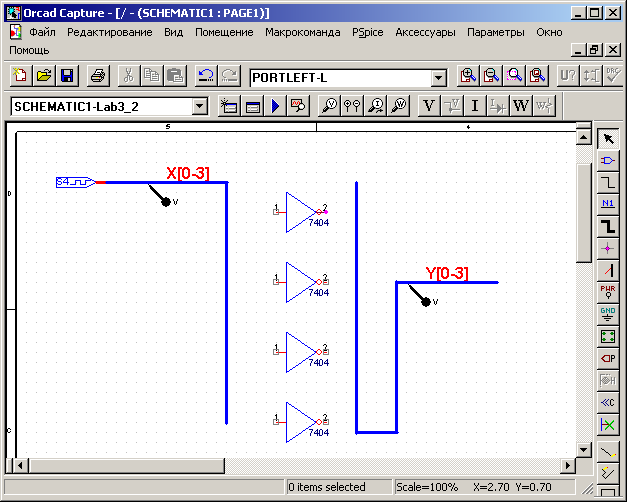Viewport: 627px width, 502px height.
Task: Open the Вид menu
Action: point(174,32)
